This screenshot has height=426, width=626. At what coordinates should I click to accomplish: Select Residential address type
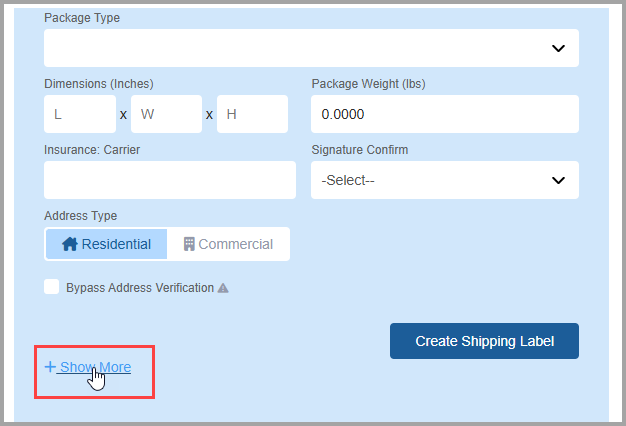(x=107, y=244)
